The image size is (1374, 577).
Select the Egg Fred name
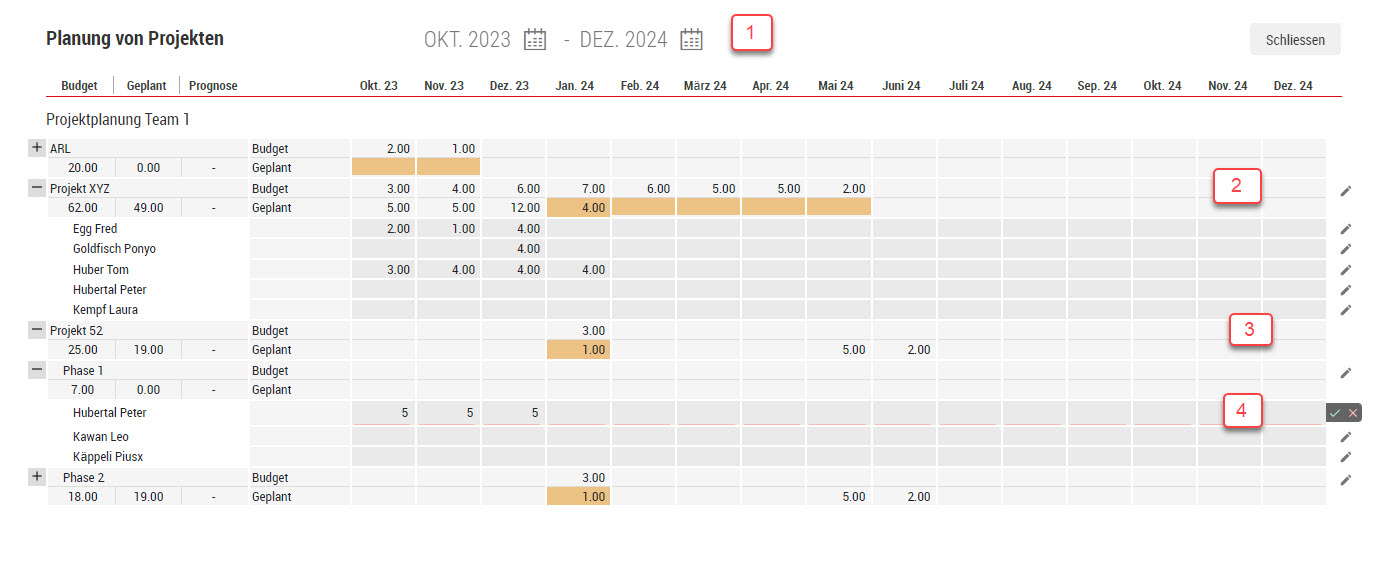coord(95,229)
